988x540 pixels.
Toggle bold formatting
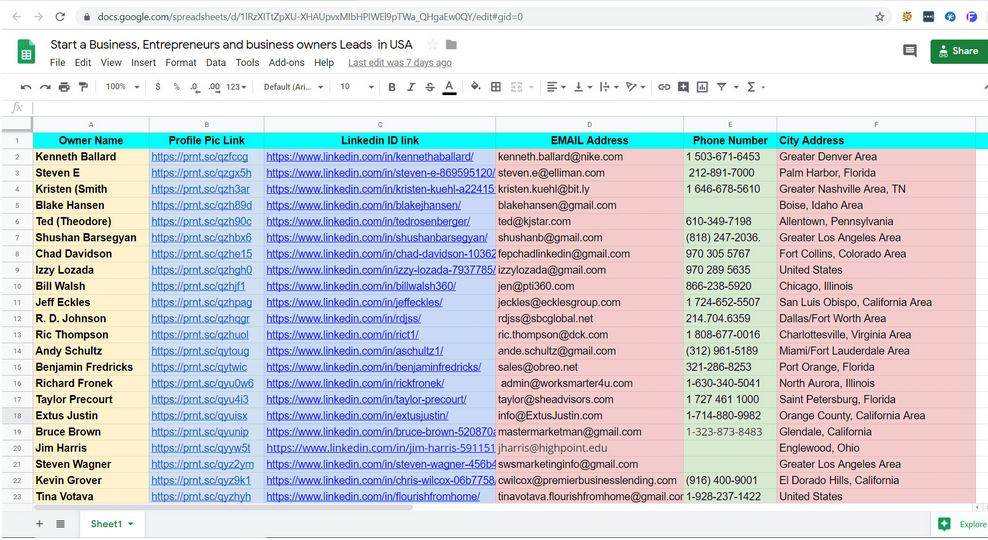tap(391, 87)
